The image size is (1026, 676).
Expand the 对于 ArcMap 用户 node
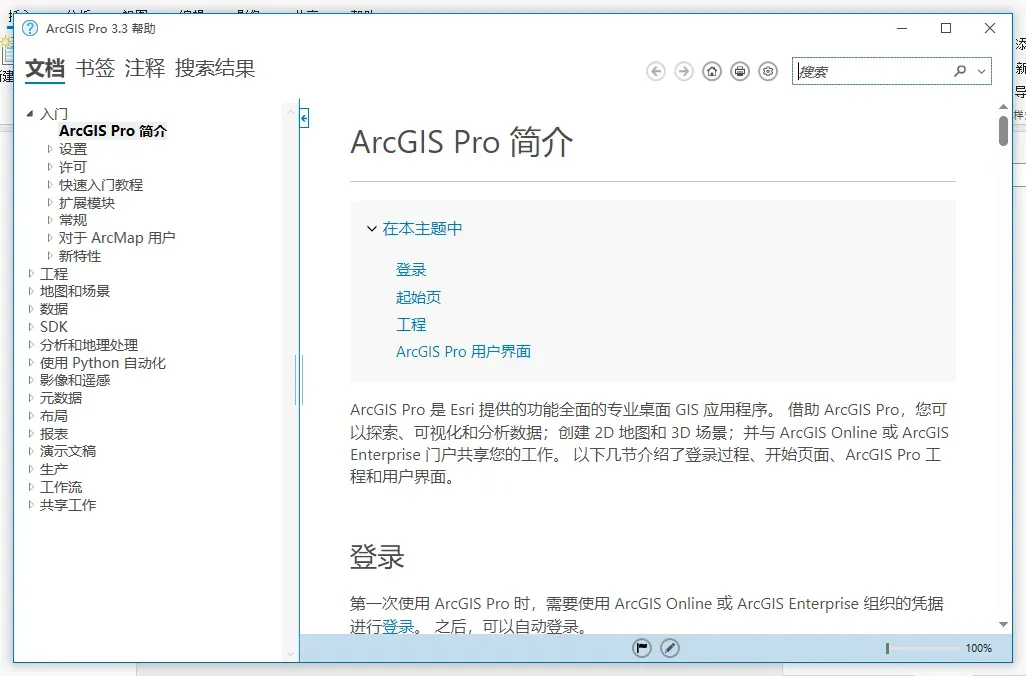[x=50, y=238]
